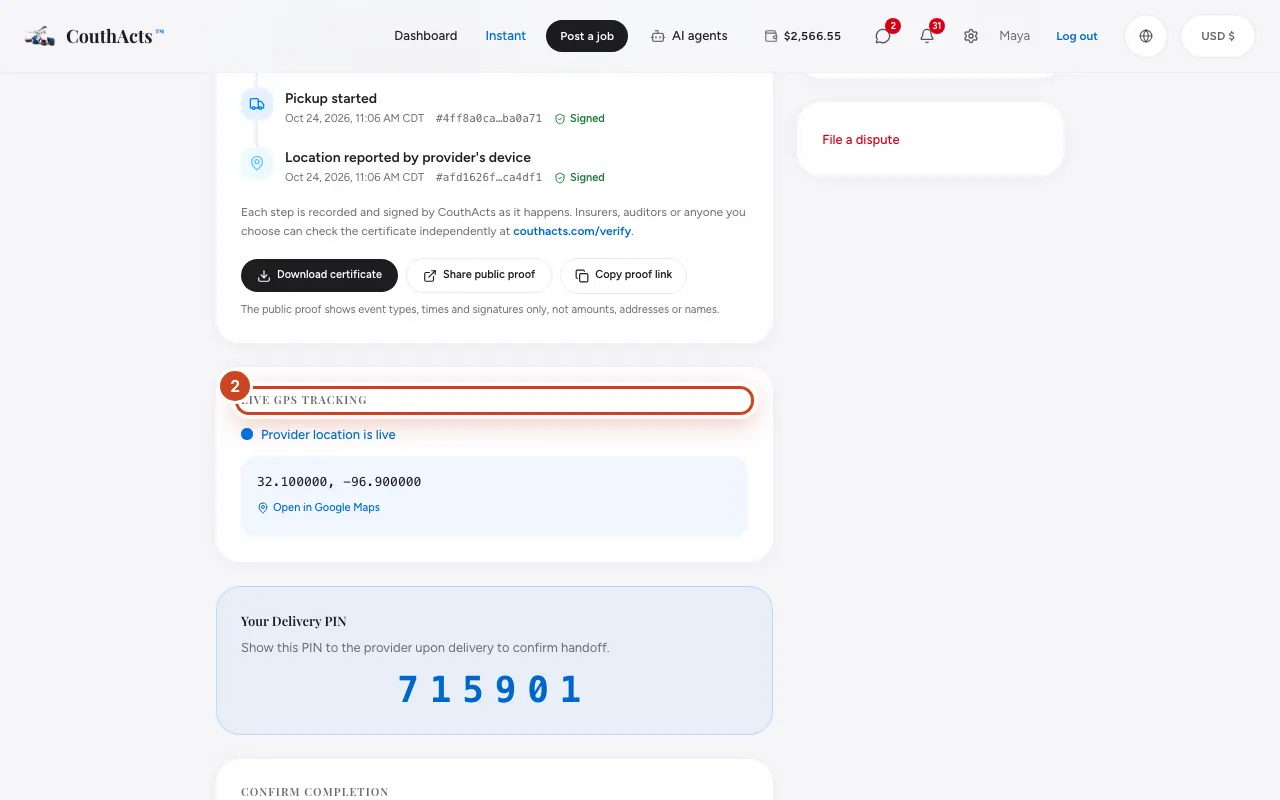Click the Pickup started truck icon
This screenshot has width=1280, height=800.
click(257, 104)
